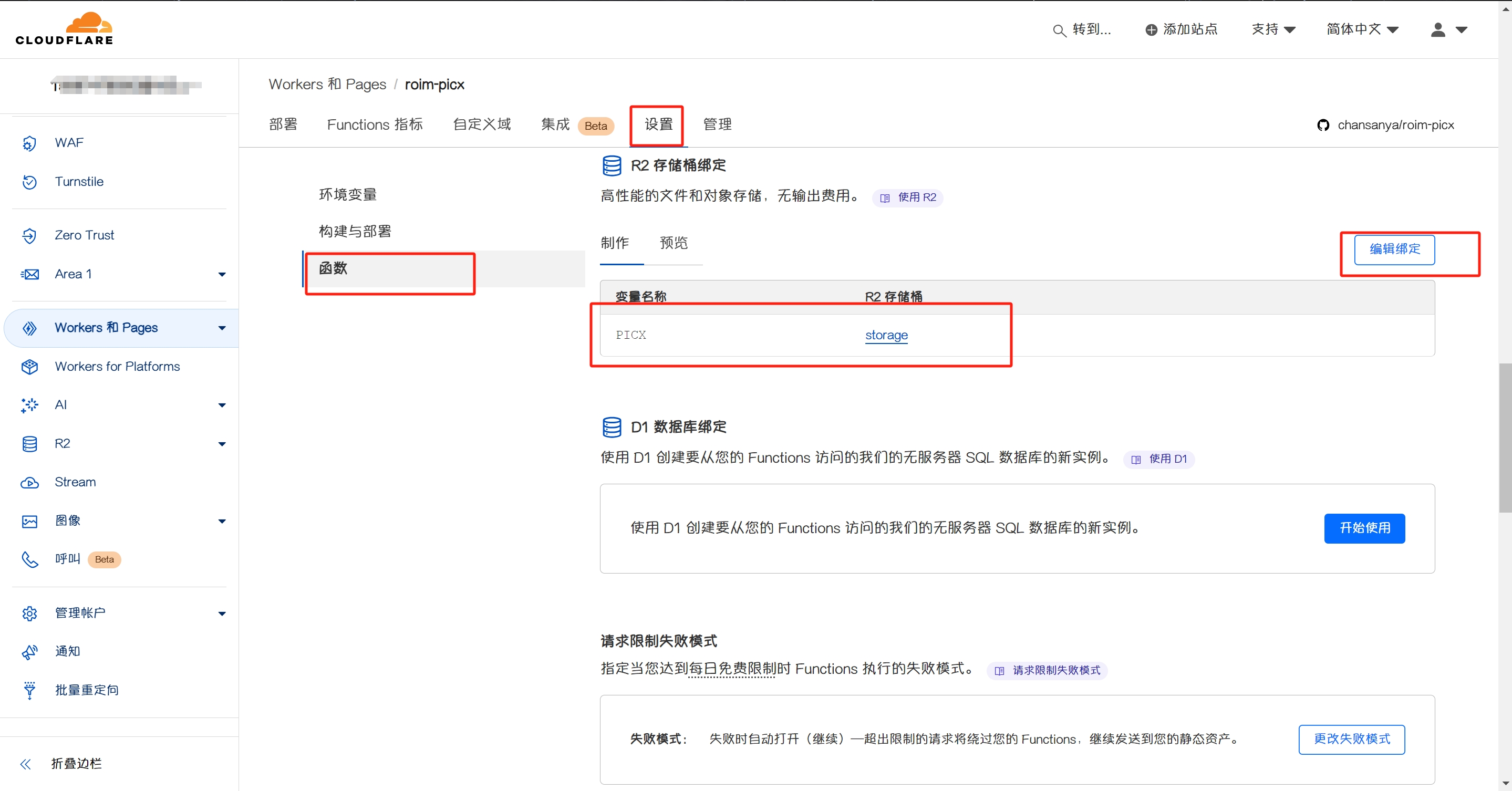The image size is (1512, 791).
Task: Click the R2 bucket icon in sidebar
Action: pyautogui.click(x=29, y=444)
